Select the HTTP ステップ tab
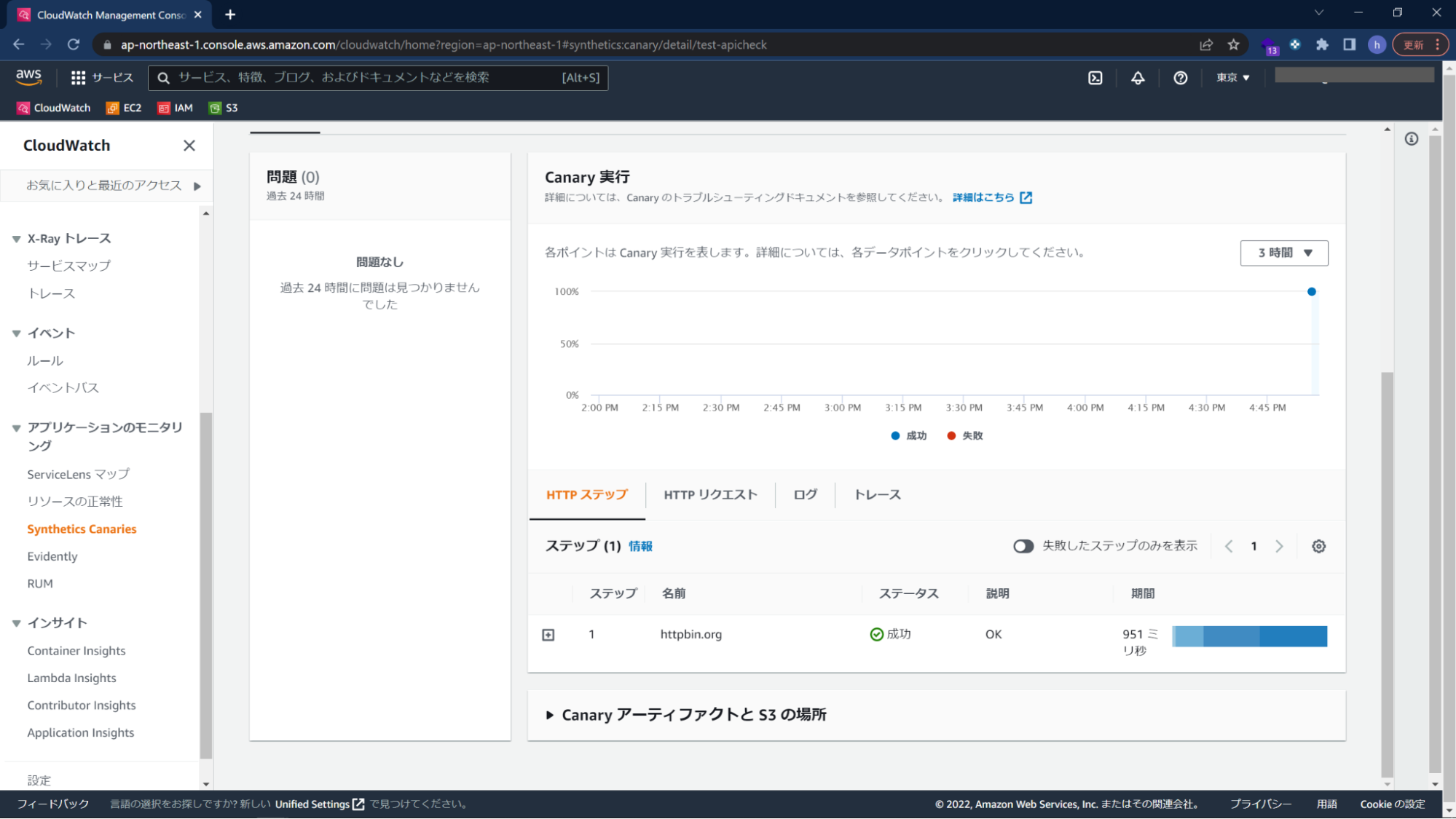 pyautogui.click(x=587, y=495)
